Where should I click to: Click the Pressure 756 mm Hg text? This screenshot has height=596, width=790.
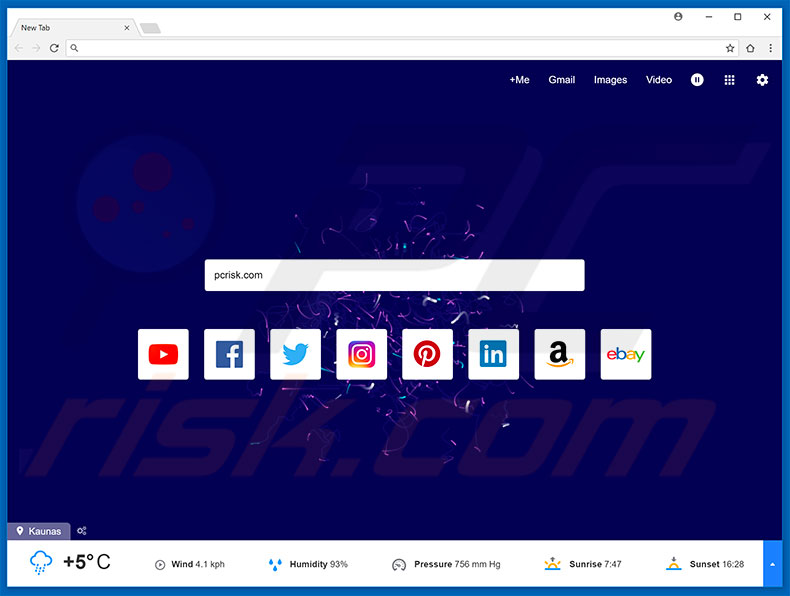pos(457,564)
